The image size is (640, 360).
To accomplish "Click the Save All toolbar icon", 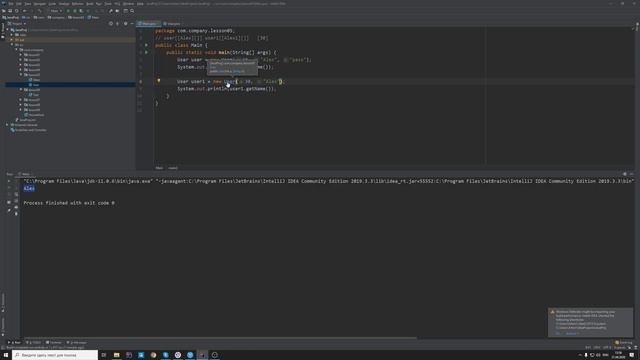I will [10, 11].
